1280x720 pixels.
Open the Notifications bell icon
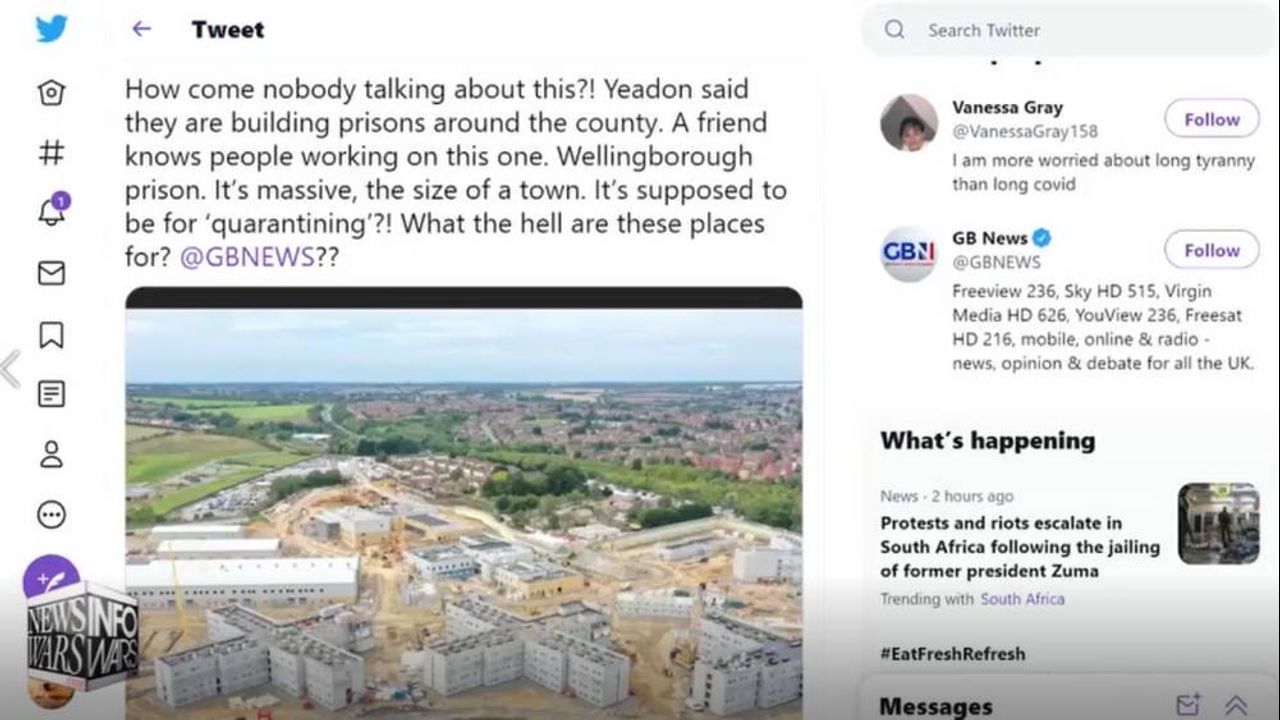pos(51,211)
